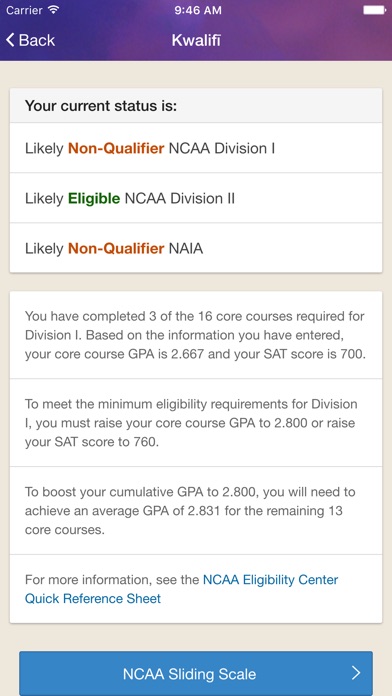Tap the 9:46 AM clock
The height and width of the screenshot is (696, 392).
click(x=198, y=10)
